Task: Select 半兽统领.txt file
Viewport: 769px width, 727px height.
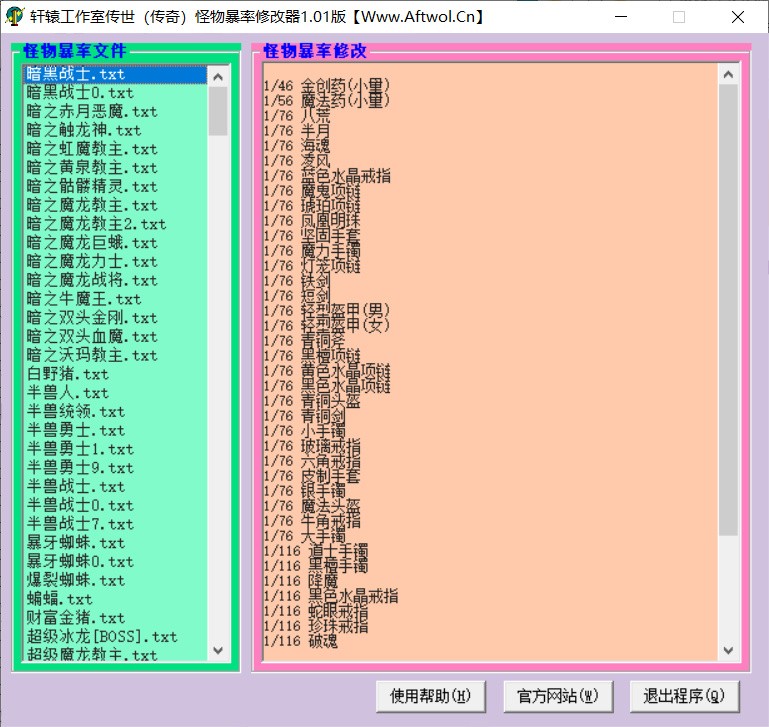Action: click(115, 412)
